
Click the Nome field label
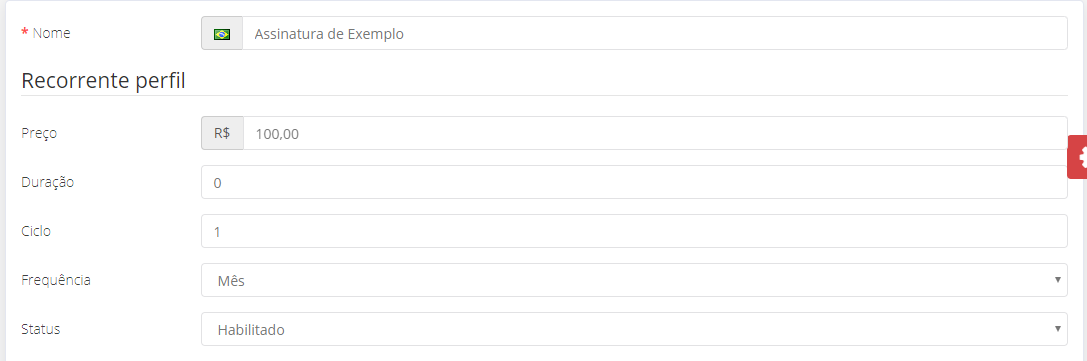(x=51, y=33)
